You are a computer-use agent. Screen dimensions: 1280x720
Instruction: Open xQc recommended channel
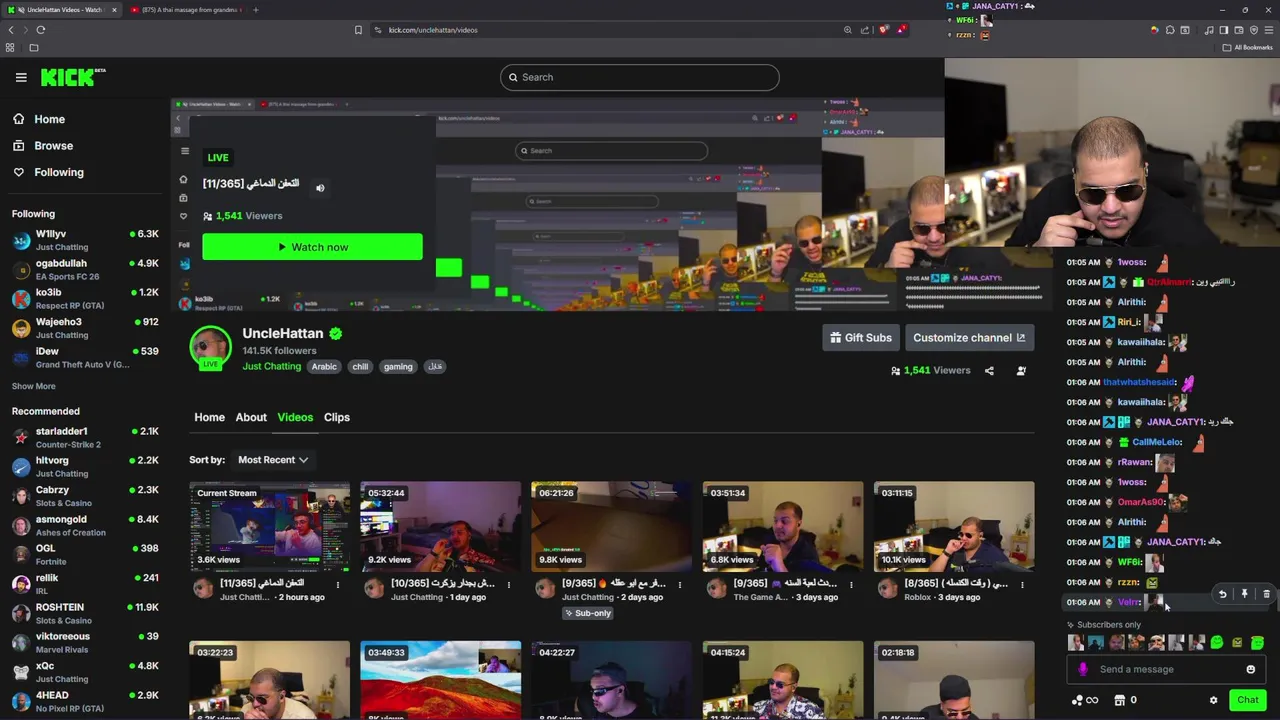(x=85, y=672)
